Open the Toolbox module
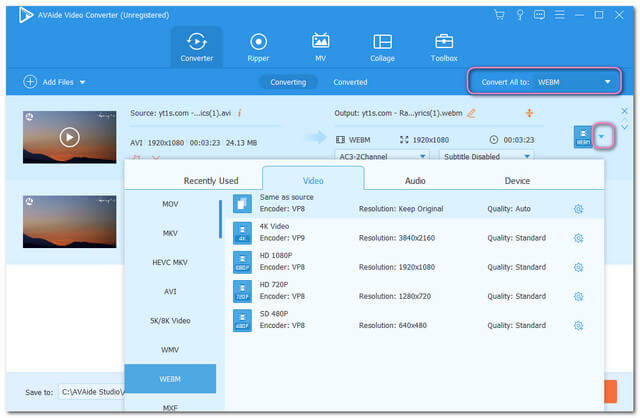 click(x=444, y=47)
